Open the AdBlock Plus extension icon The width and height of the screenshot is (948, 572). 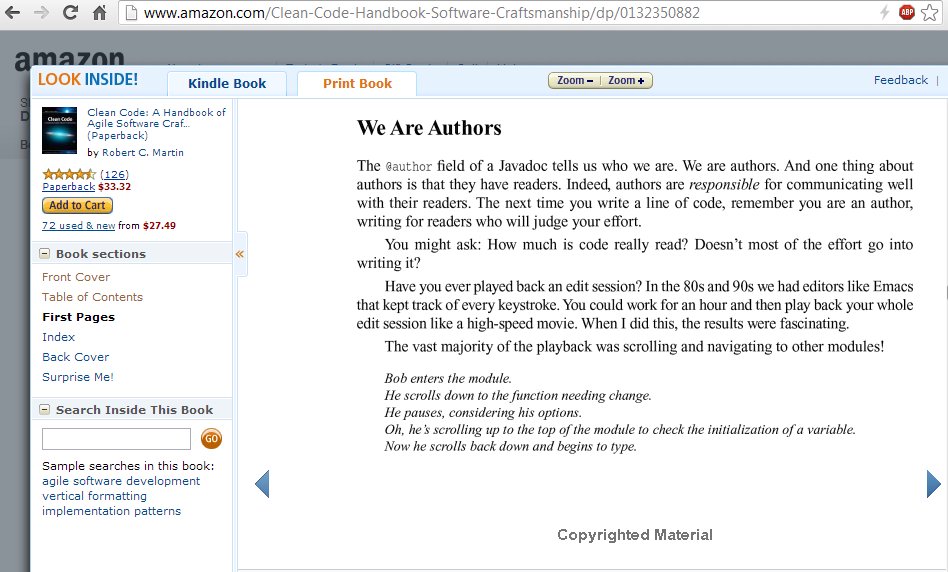click(x=906, y=13)
